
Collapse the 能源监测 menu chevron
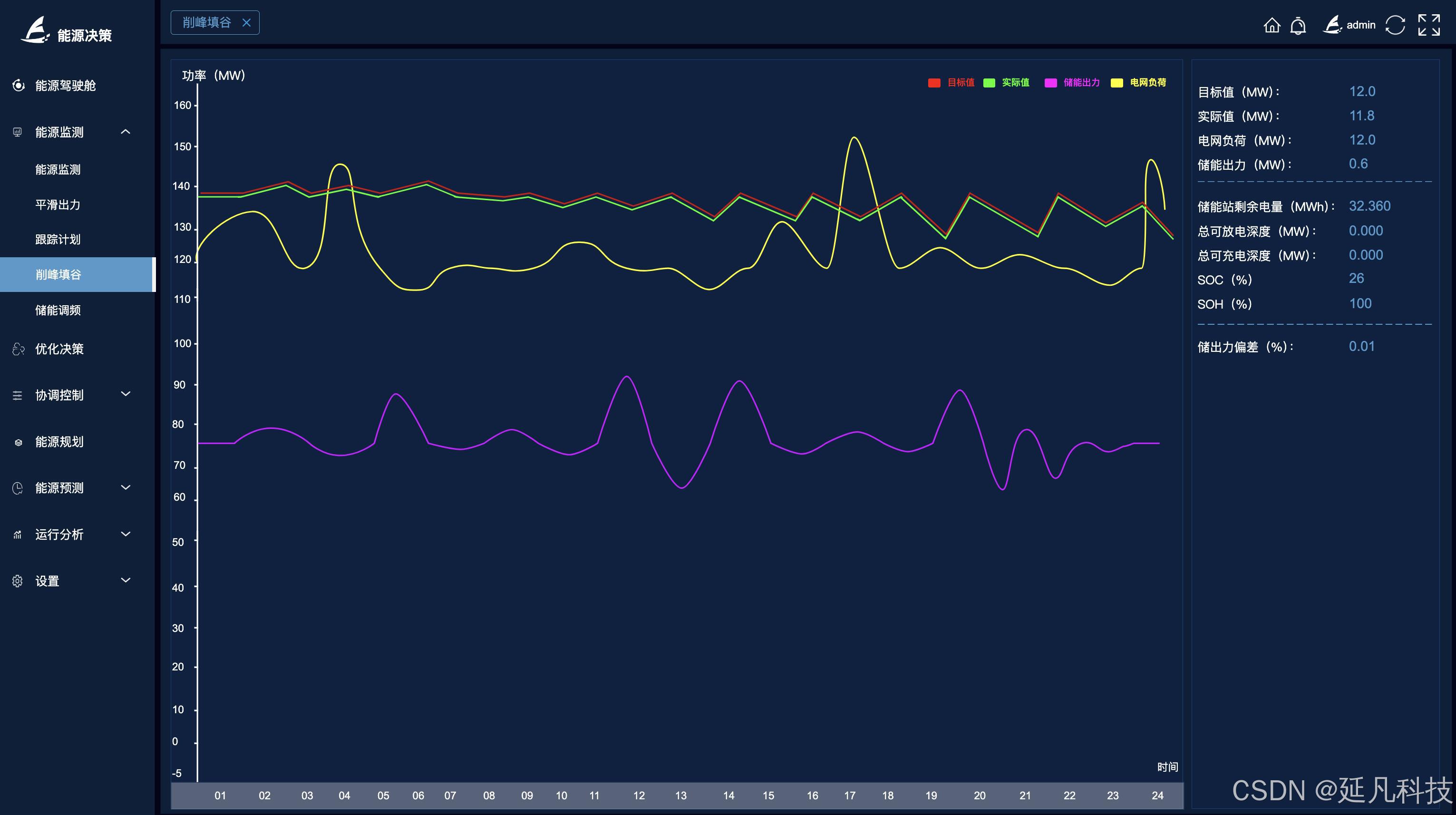pyautogui.click(x=126, y=132)
